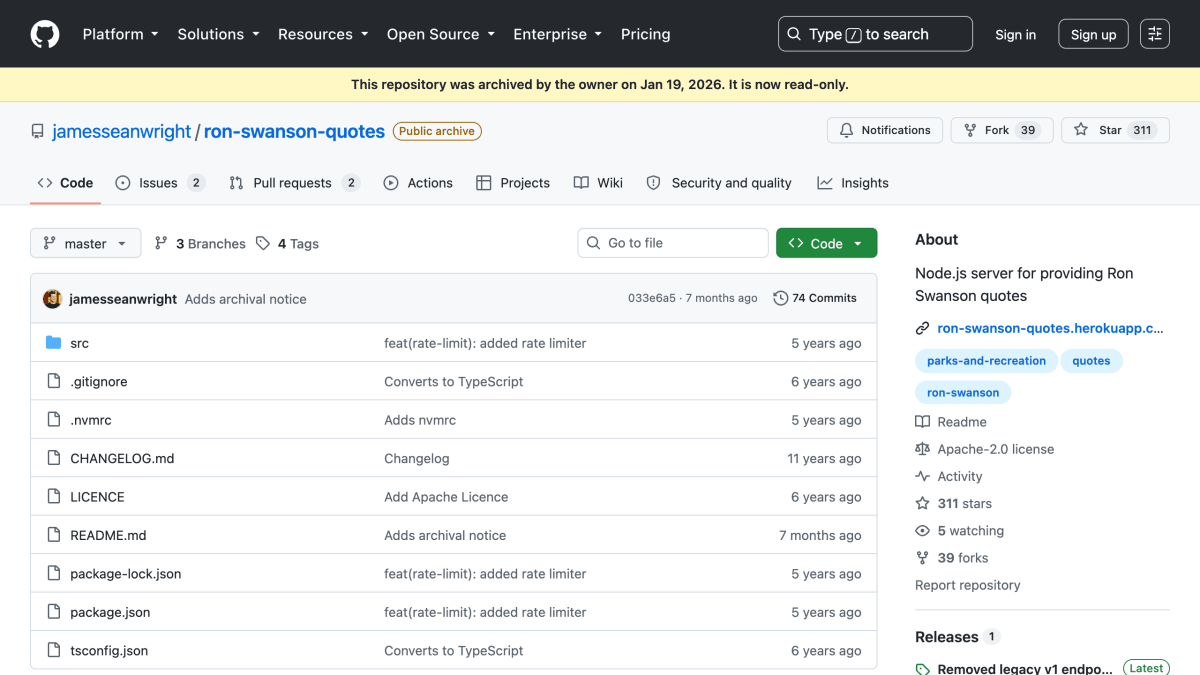Open the green Code dropdown button
Viewport: 1200px width, 675px height.
coord(826,243)
